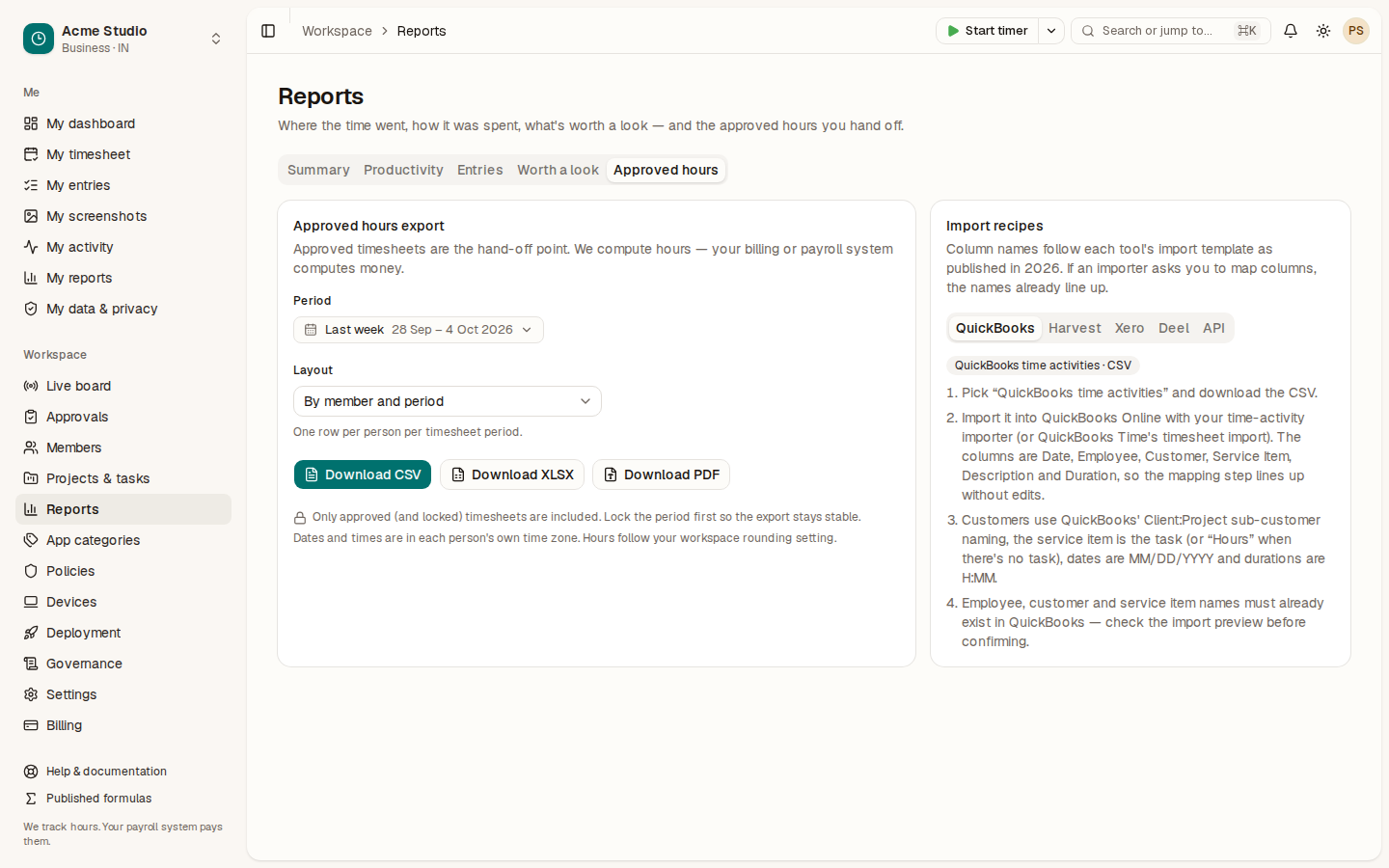View My activity page
Image resolution: width=1389 pixels, height=868 pixels.
click(123, 247)
